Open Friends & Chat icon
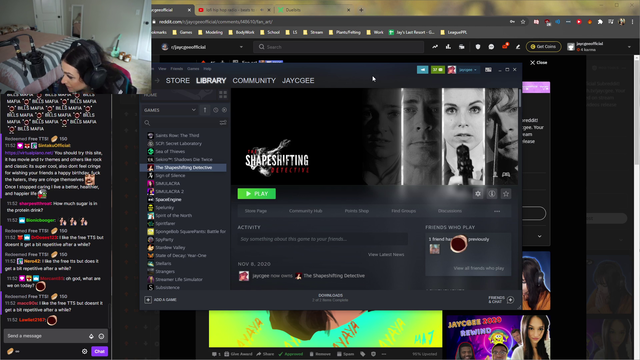Screen dimensions: 640x360 pyautogui.click(x=510, y=300)
